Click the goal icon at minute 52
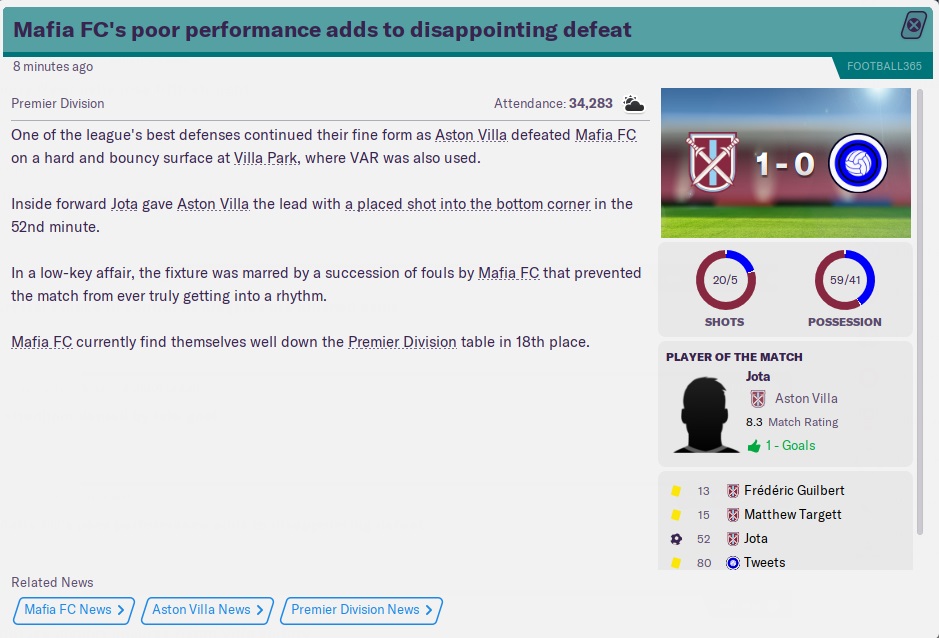This screenshot has height=638, width=939. (x=676, y=539)
